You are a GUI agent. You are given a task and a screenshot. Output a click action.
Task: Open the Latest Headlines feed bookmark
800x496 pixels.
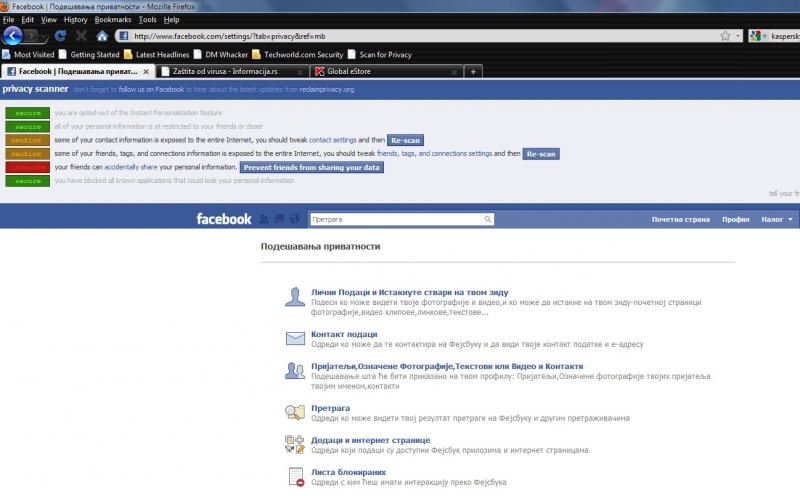point(157,54)
